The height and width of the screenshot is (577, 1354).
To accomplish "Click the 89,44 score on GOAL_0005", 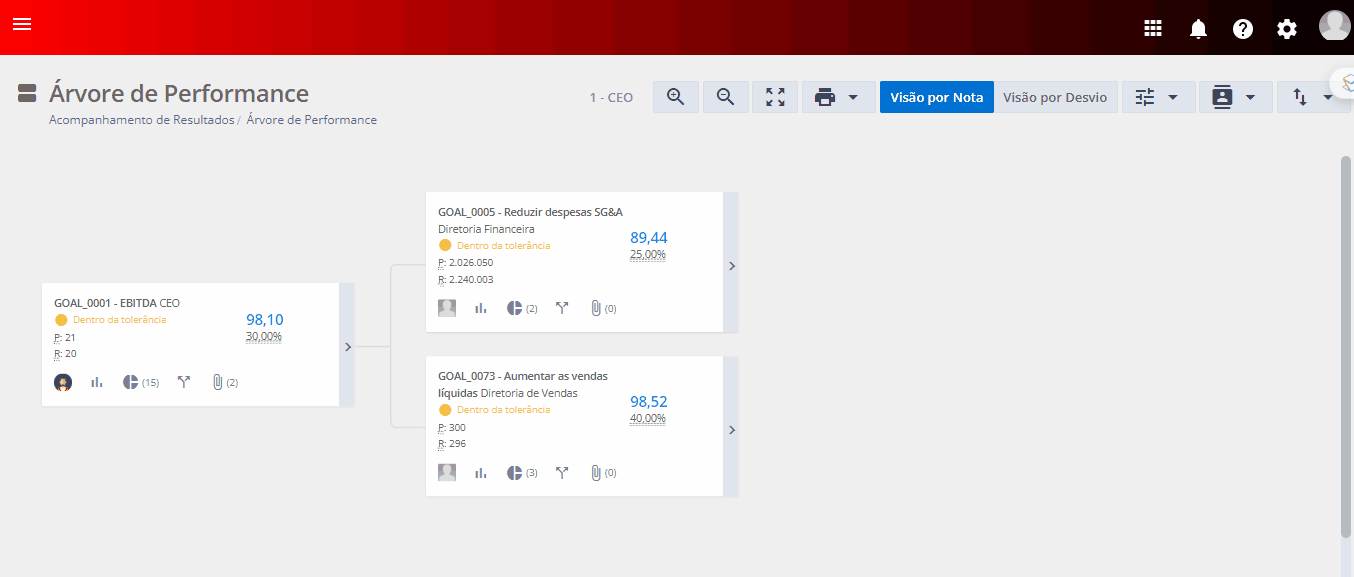I will point(648,238).
